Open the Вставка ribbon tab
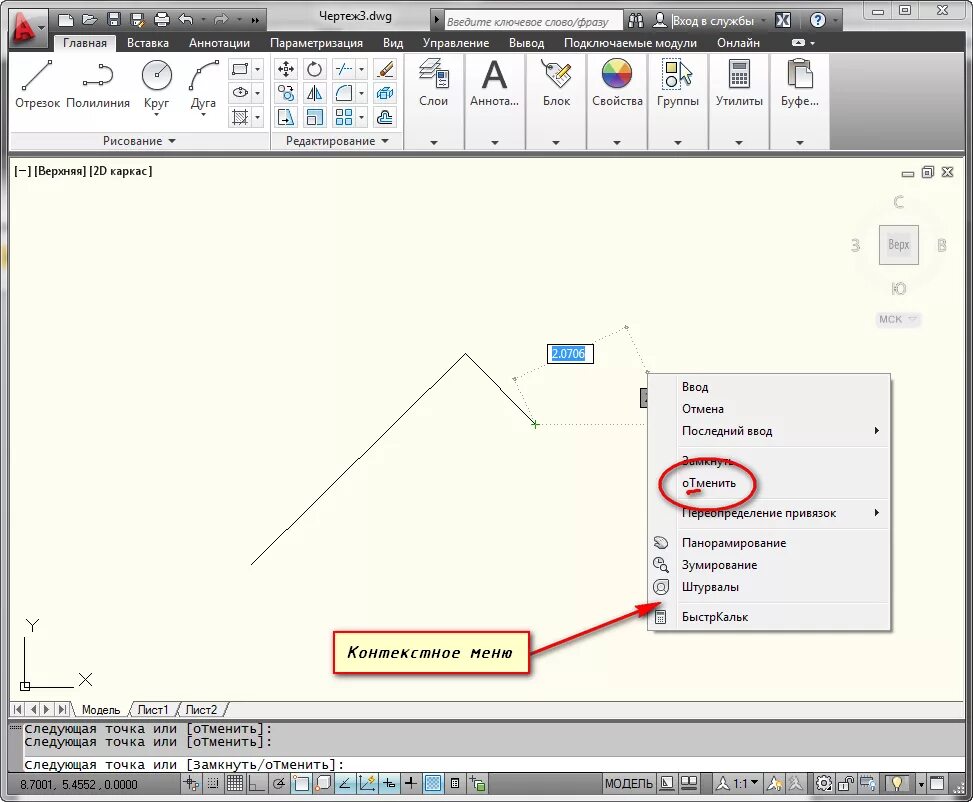The width and height of the screenshot is (973, 802). (x=148, y=43)
